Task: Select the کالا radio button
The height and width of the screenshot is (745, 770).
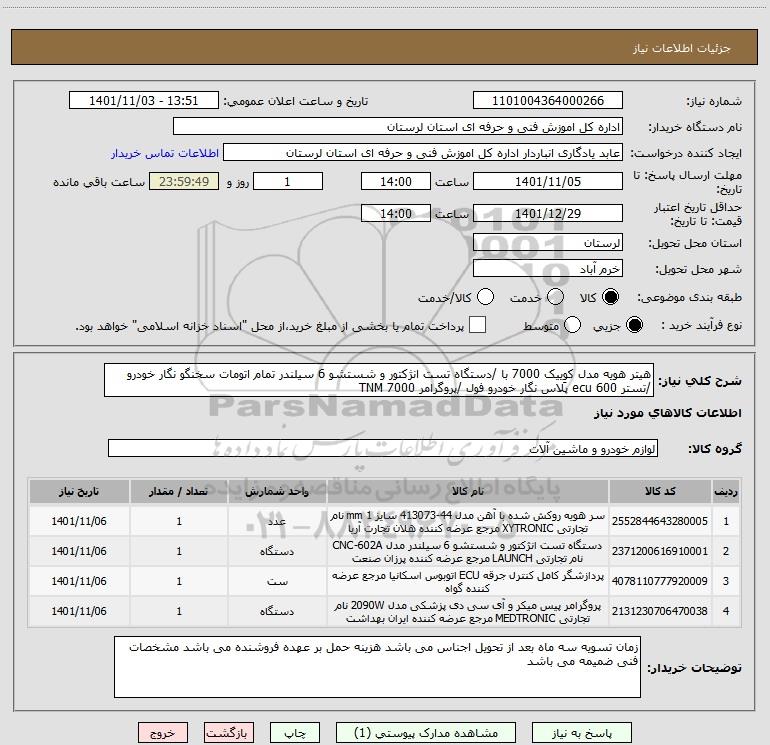Action: 610,297
